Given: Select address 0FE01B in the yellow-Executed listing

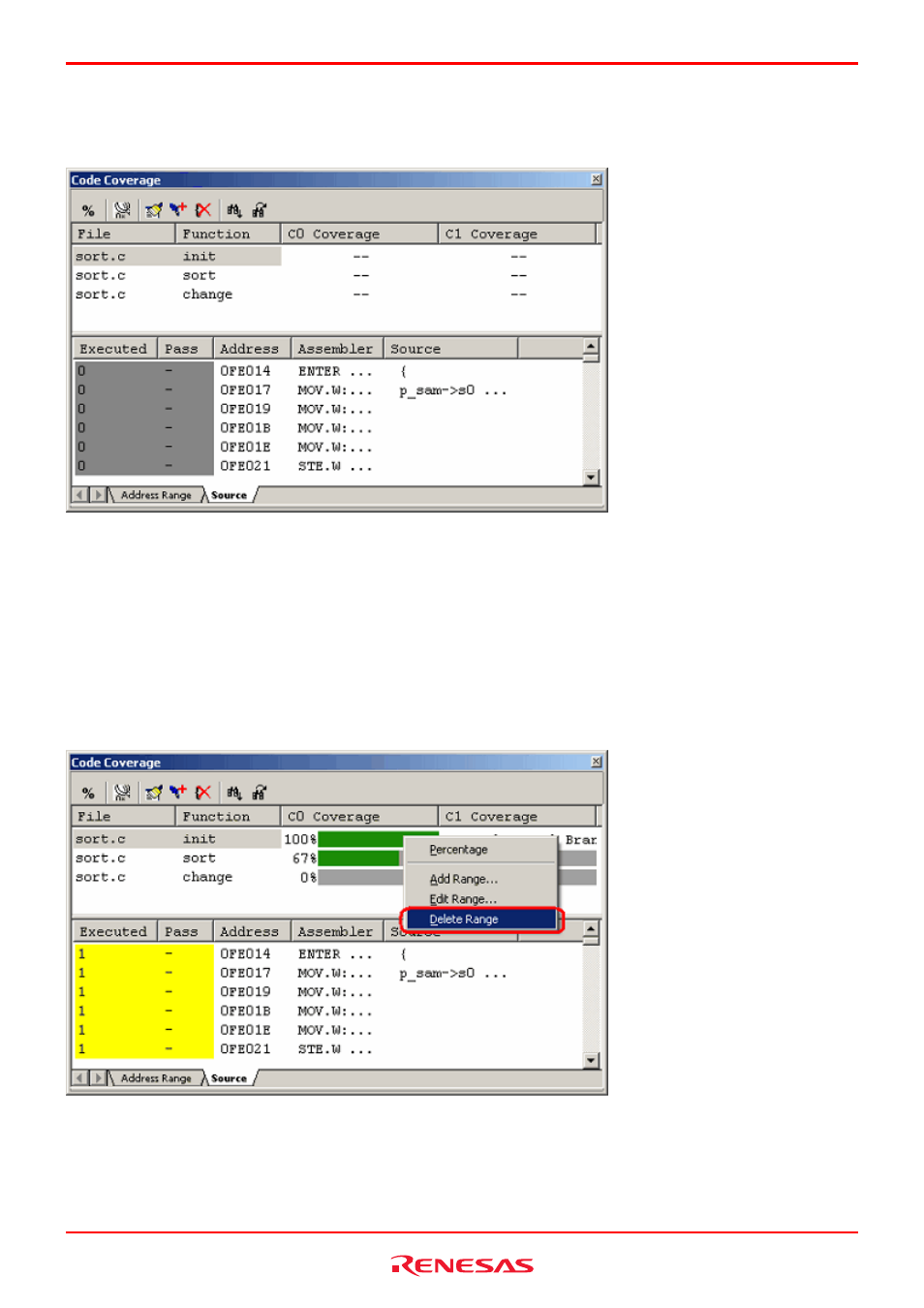Looking at the screenshot, I should click(x=245, y=1012).
